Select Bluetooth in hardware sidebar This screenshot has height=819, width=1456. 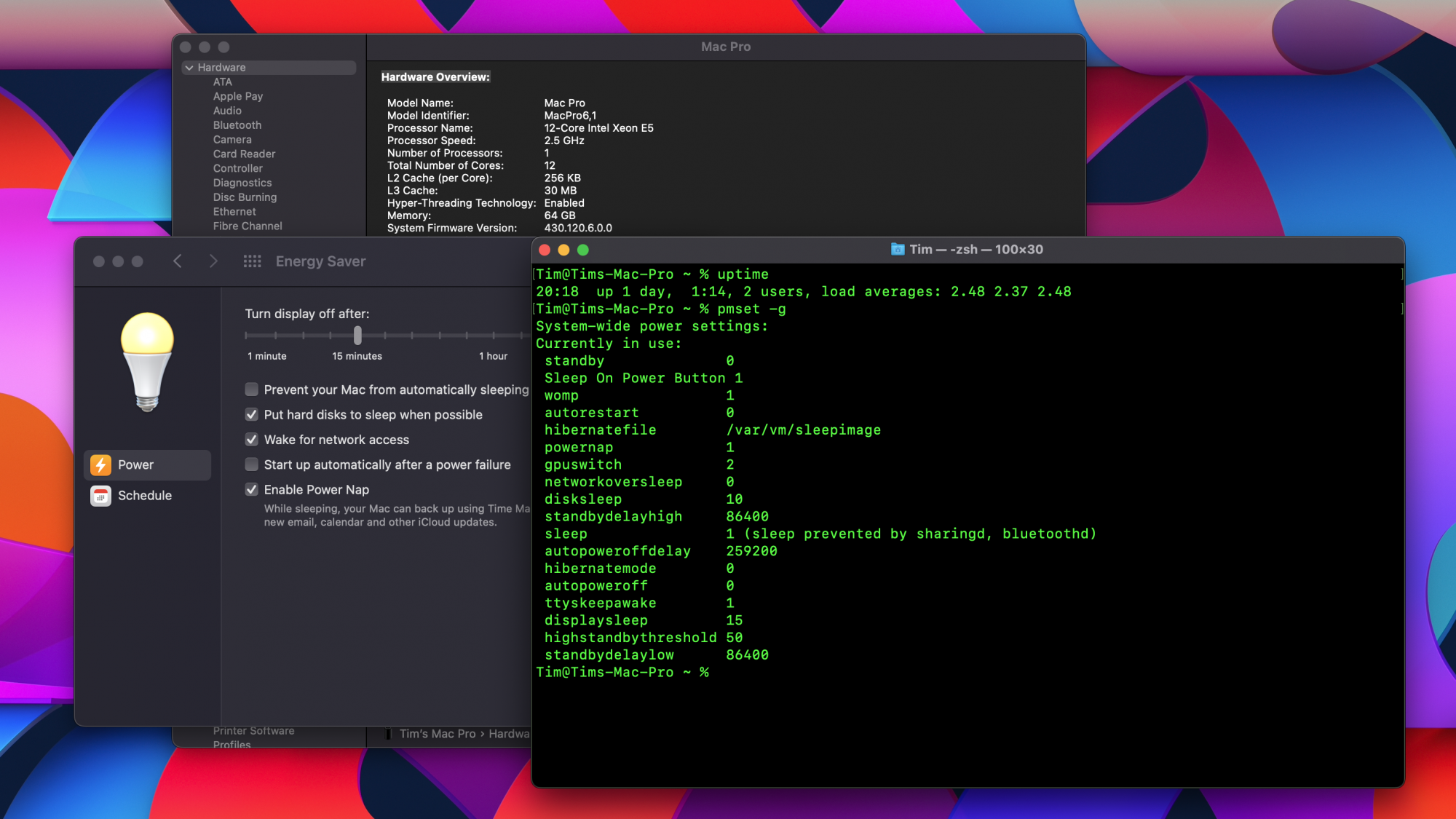pyautogui.click(x=237, y=125)
